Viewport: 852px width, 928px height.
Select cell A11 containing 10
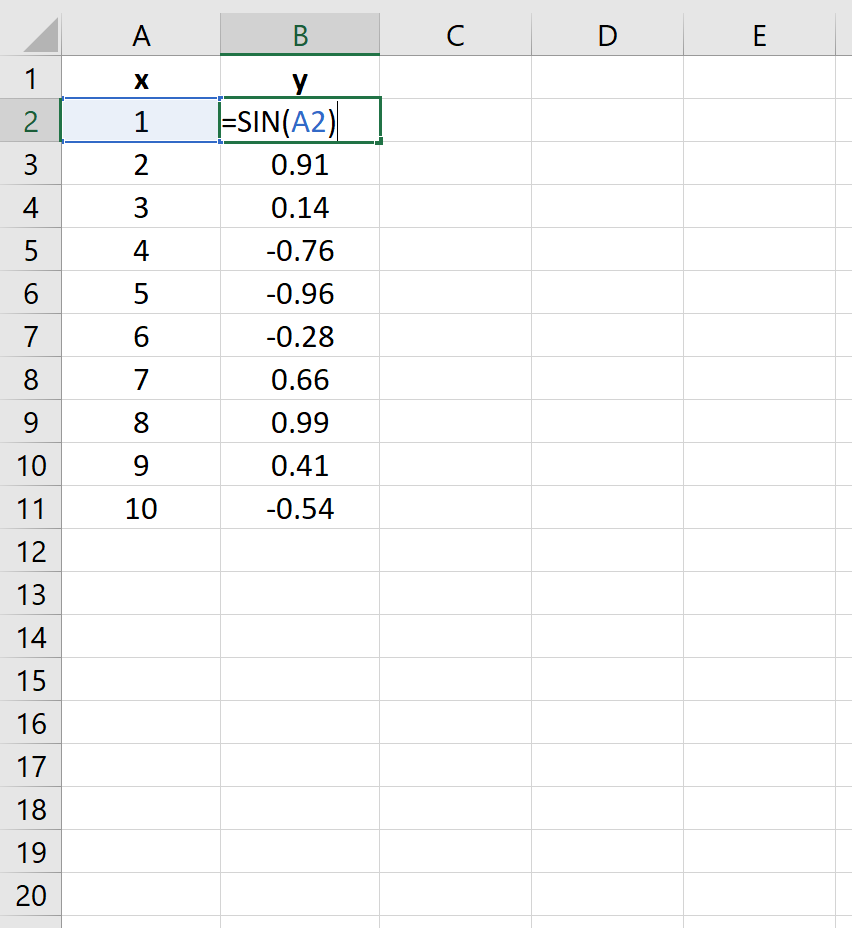tap(141, 508)
